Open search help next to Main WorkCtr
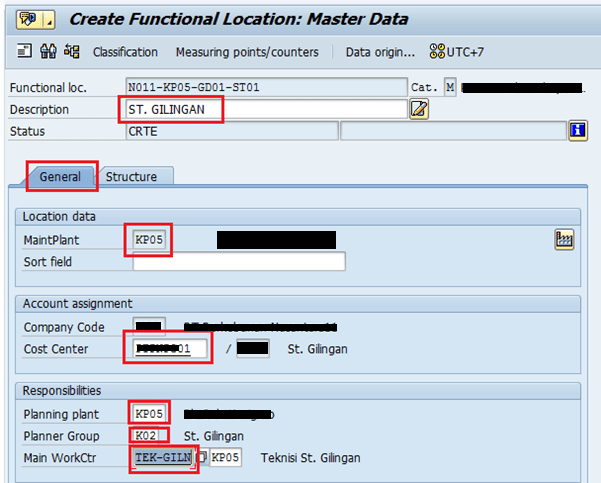601x483 pixels. click(x=201, y=458)
